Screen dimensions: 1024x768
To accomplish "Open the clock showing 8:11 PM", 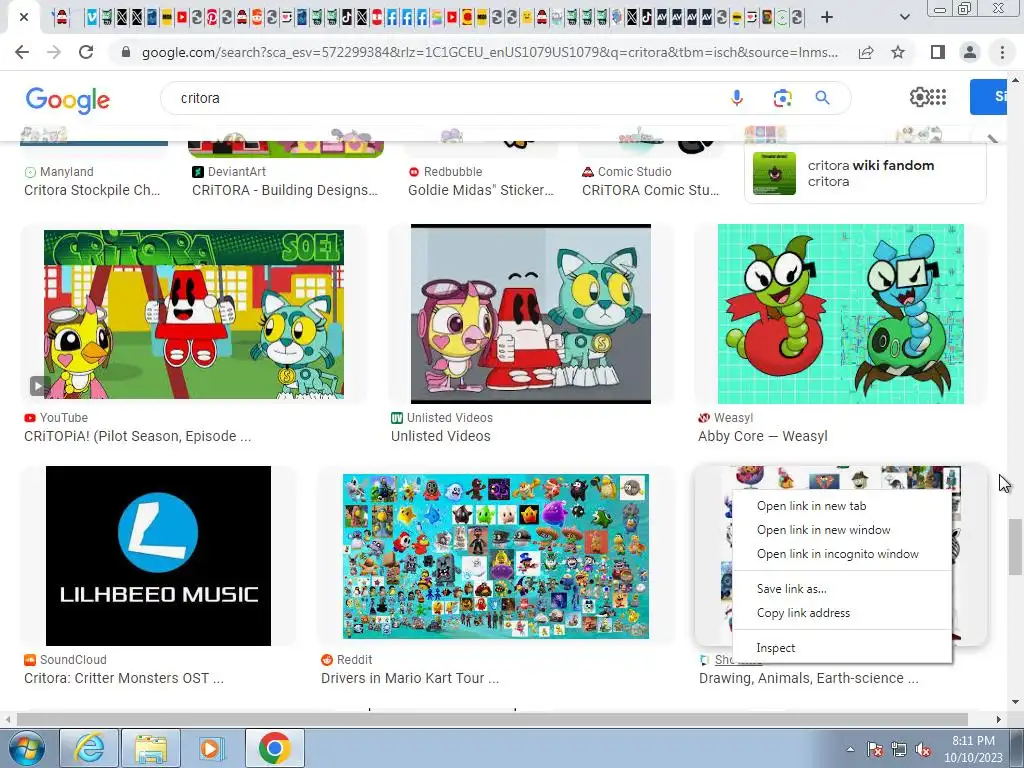I will (x=973, y=749).
